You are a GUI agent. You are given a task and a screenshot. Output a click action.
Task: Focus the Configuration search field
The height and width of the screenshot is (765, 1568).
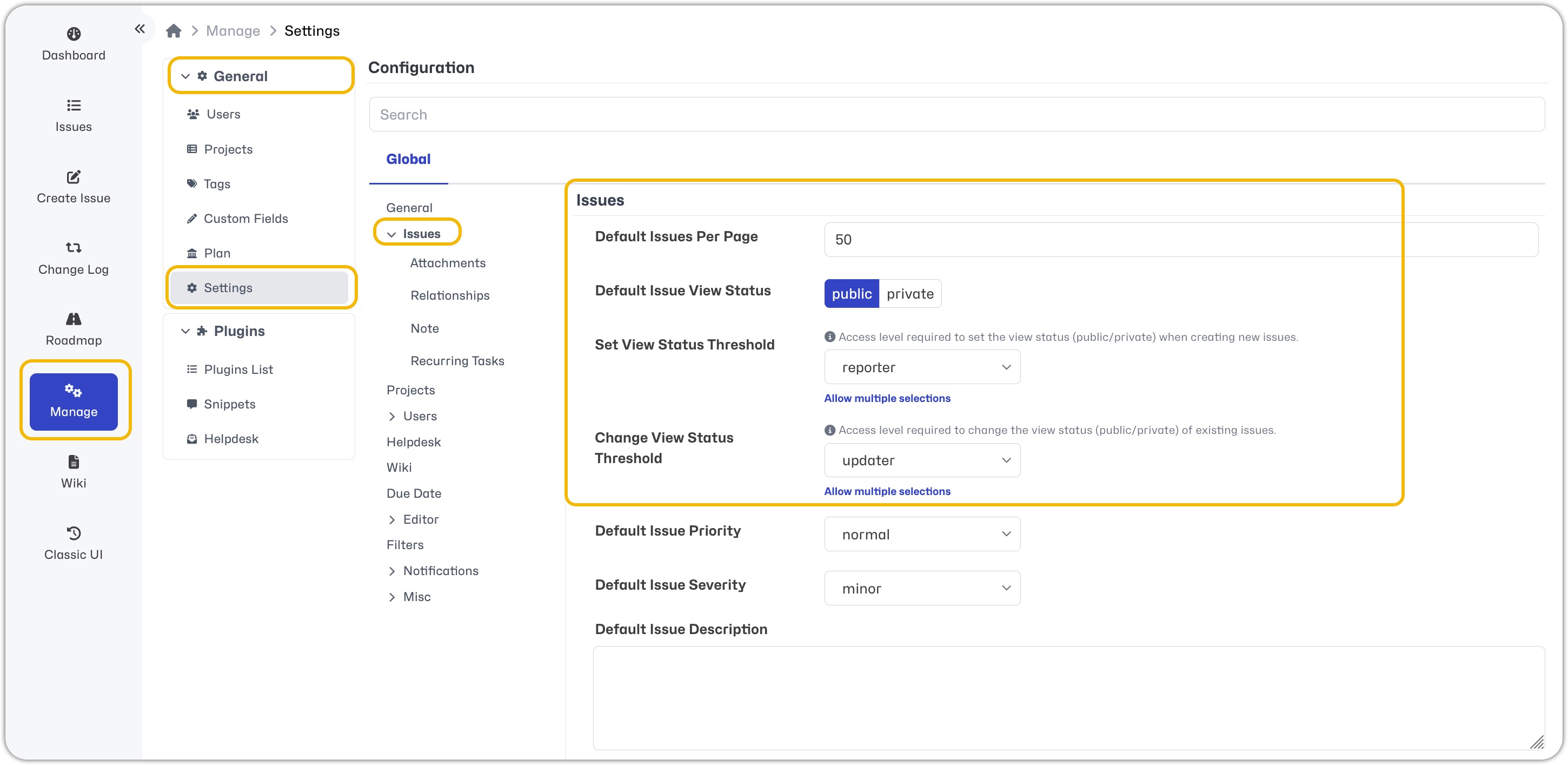(x=956, y=115)
